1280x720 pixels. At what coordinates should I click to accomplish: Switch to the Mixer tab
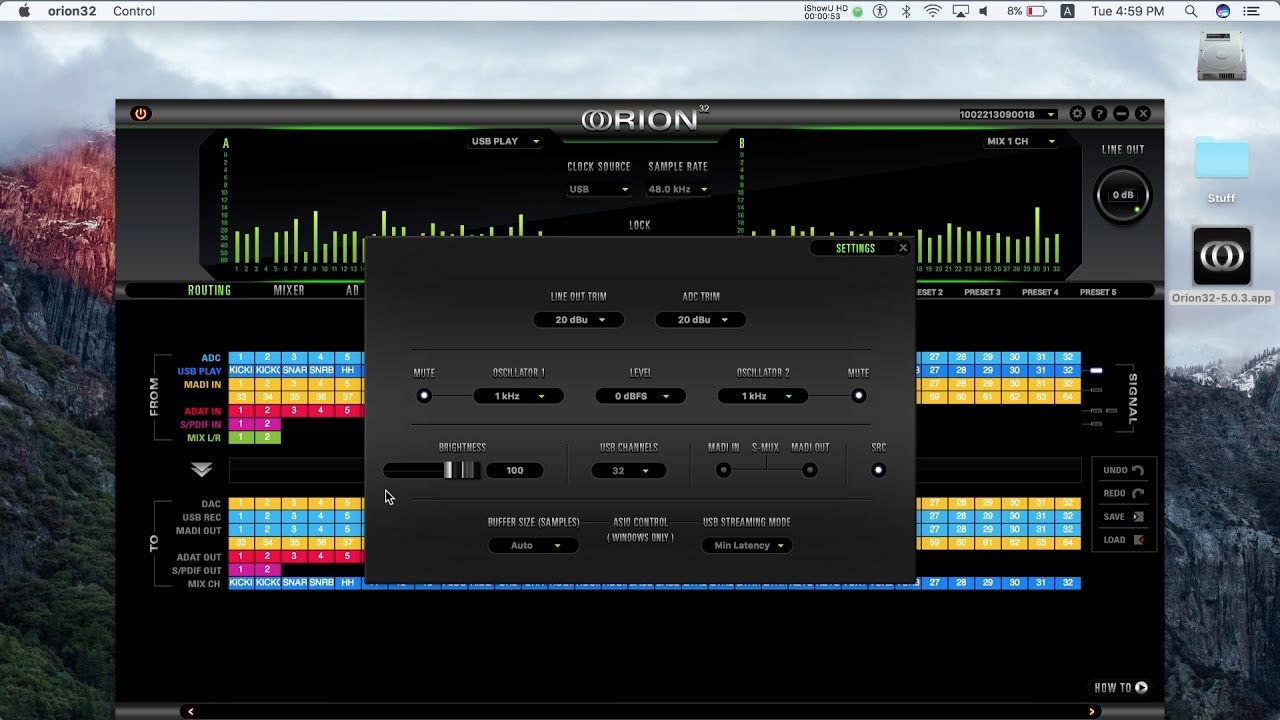(289, 291)
